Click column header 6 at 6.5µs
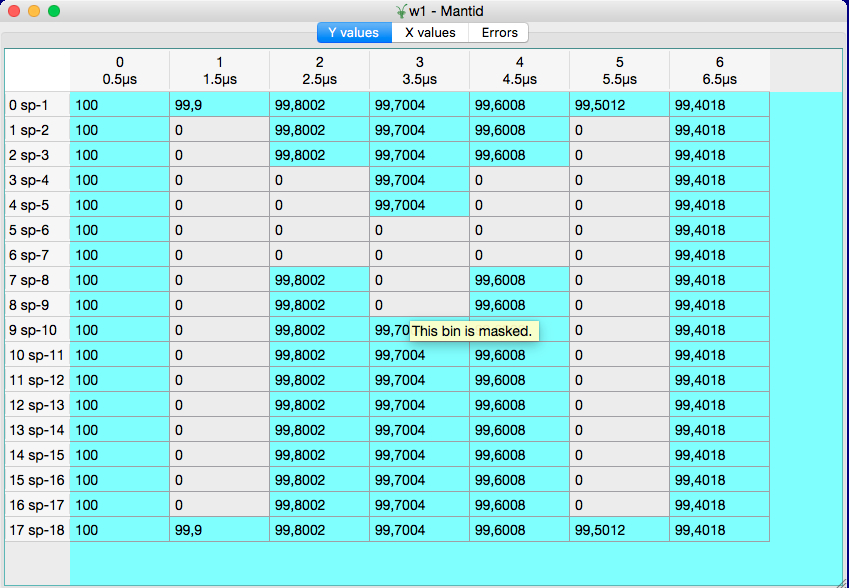The image size is (849, 588). pyautogui.click(x=720, y=71)
